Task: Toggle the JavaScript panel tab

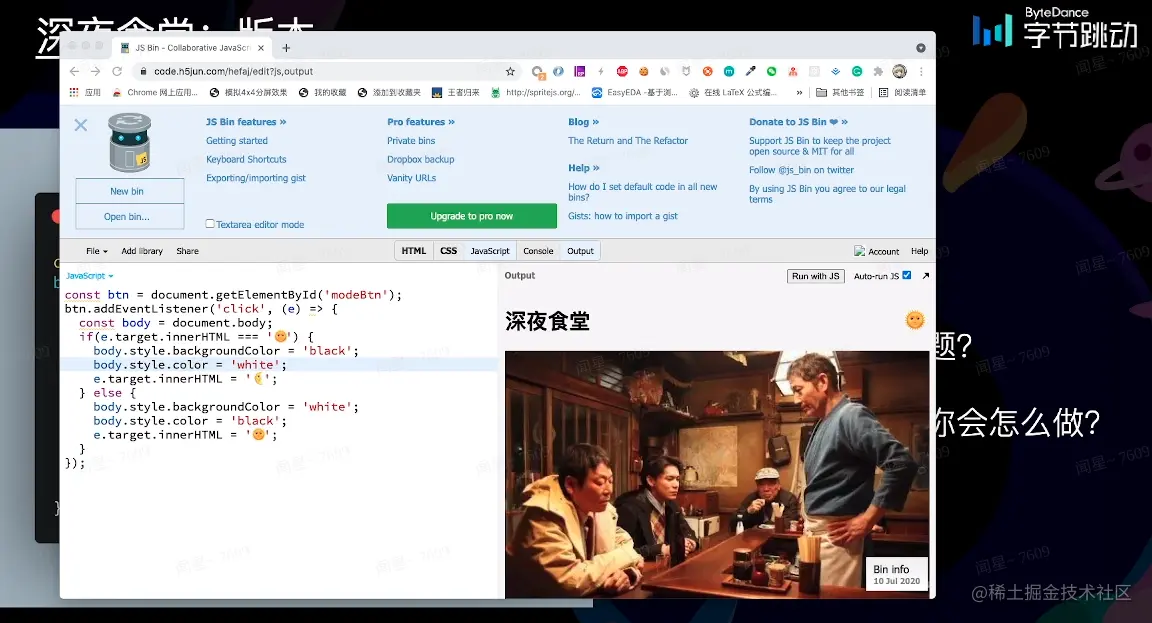Action: 490,251
